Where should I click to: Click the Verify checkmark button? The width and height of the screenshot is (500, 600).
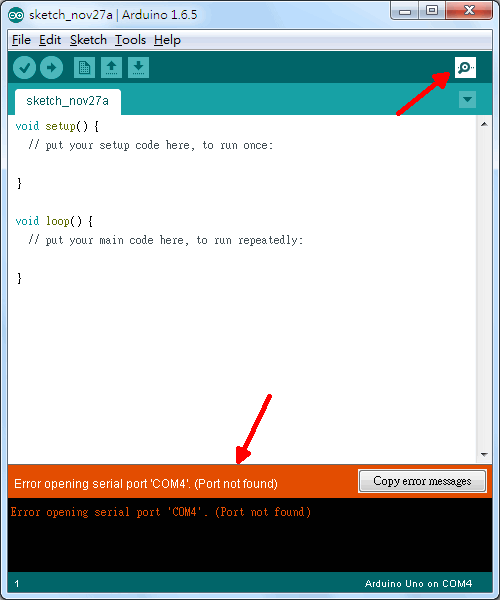click(24, 68)
